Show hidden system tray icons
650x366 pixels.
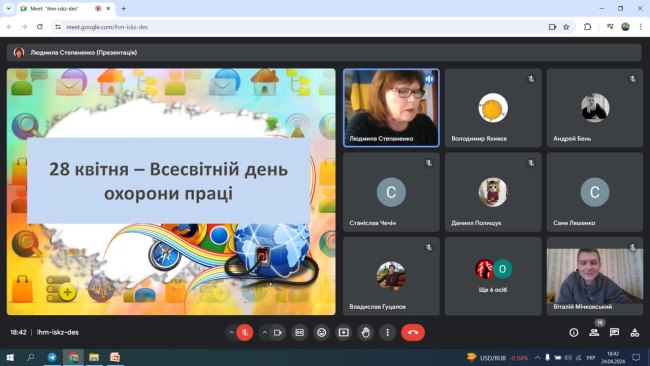coord(537,357)
